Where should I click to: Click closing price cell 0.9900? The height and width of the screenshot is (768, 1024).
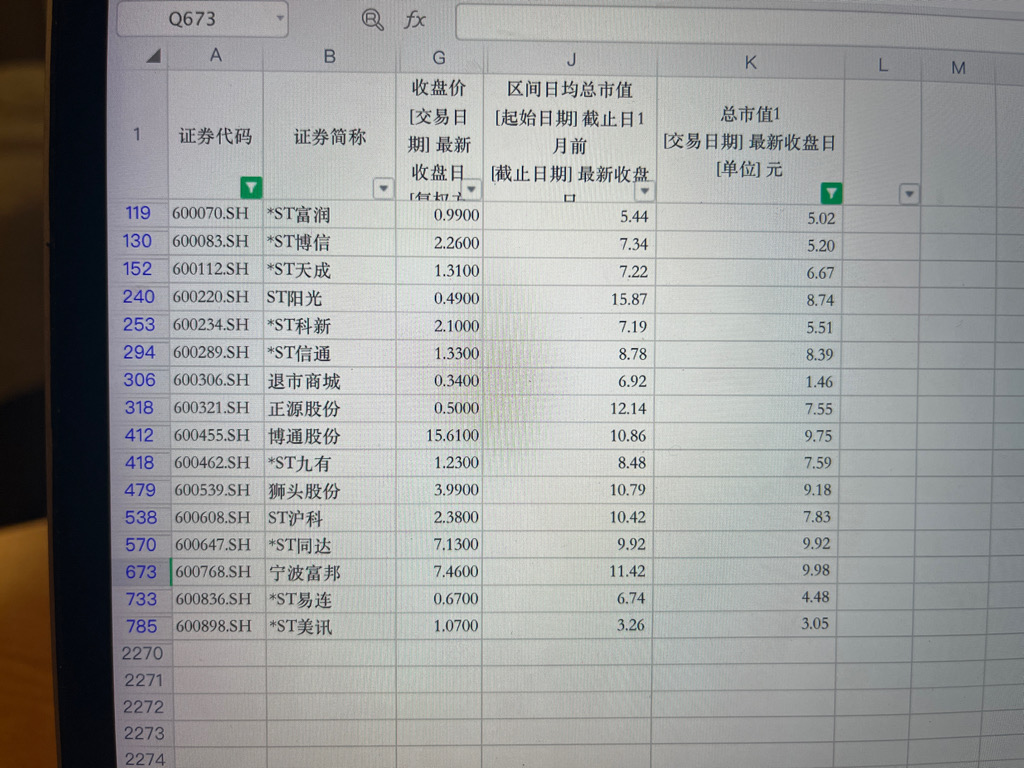(x=439, y=215)
